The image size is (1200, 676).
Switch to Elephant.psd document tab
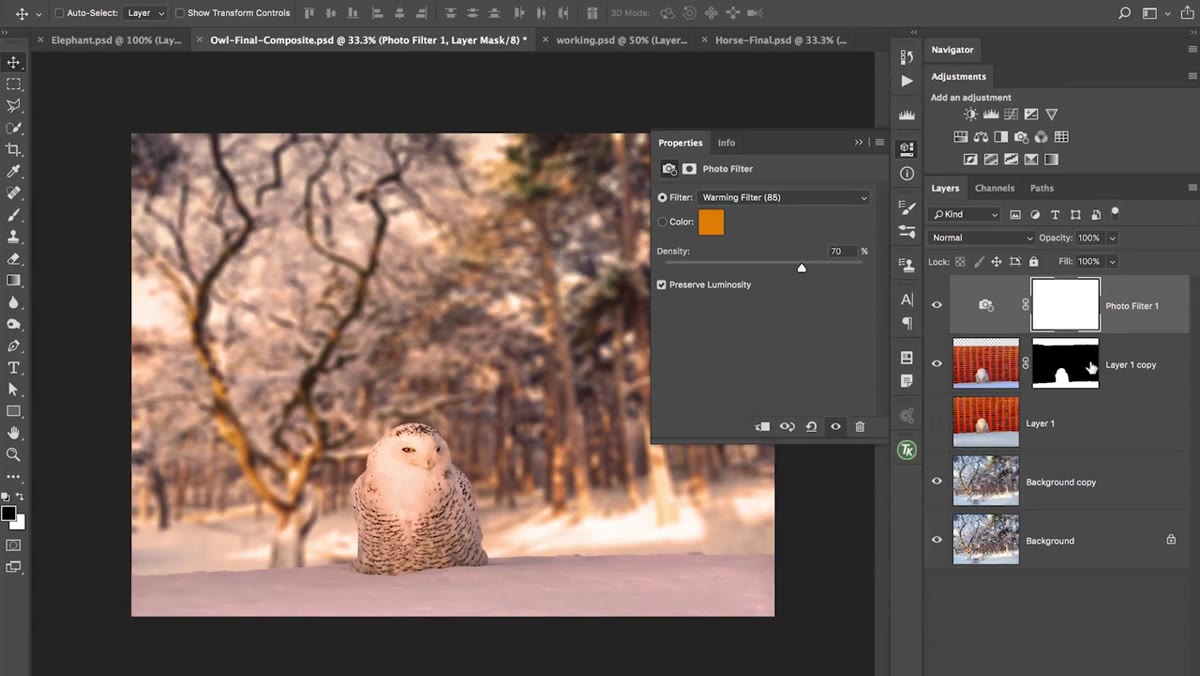click(x=117, y=40)
